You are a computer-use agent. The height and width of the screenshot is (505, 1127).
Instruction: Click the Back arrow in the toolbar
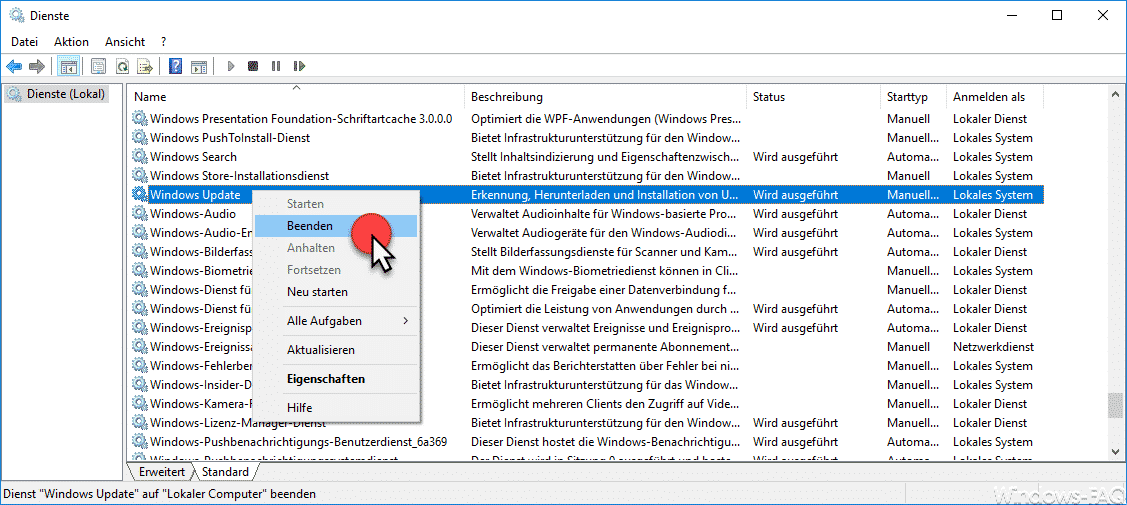(x=14, y=66)
